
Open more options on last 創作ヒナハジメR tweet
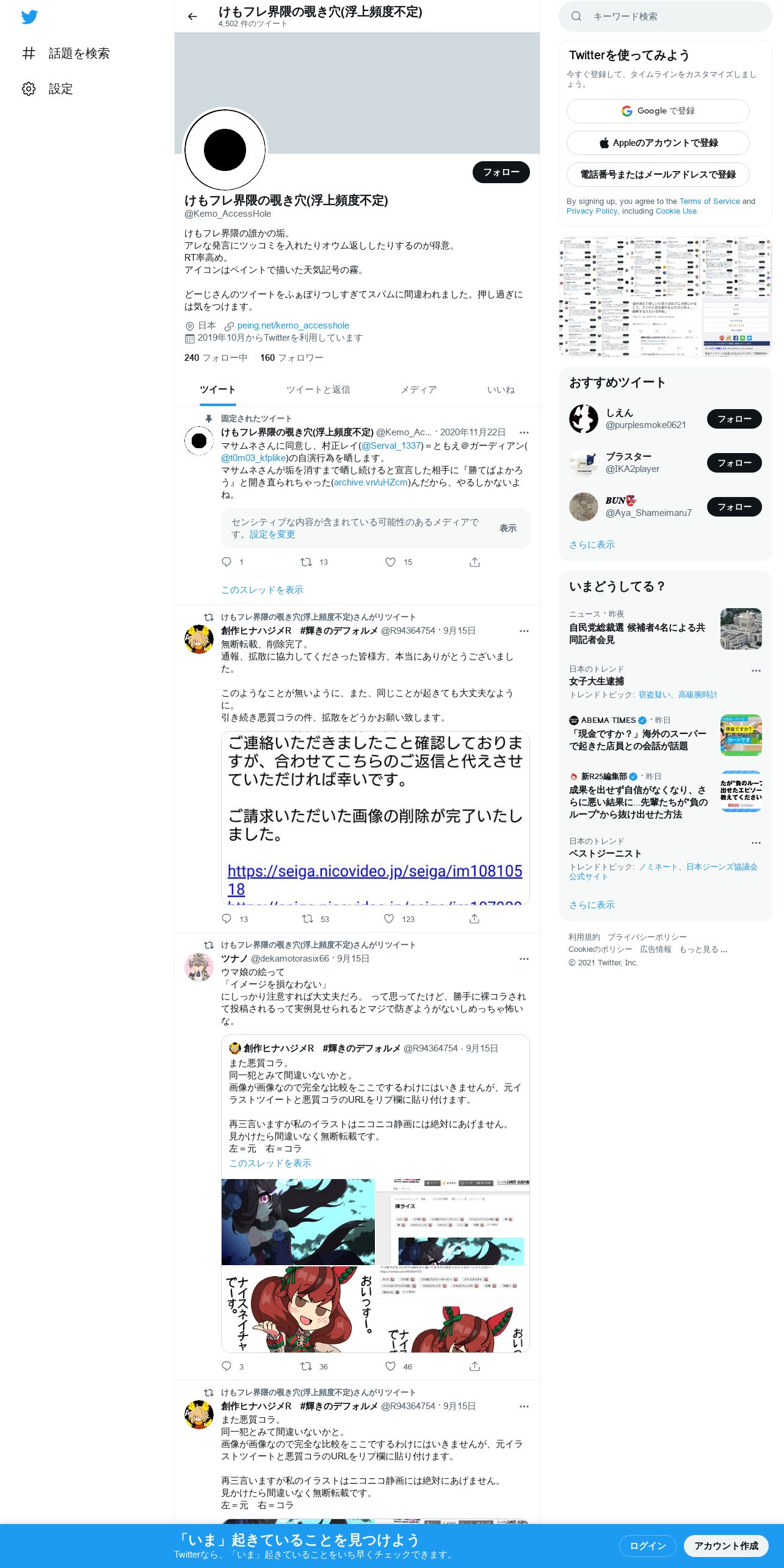point(524,1406)
